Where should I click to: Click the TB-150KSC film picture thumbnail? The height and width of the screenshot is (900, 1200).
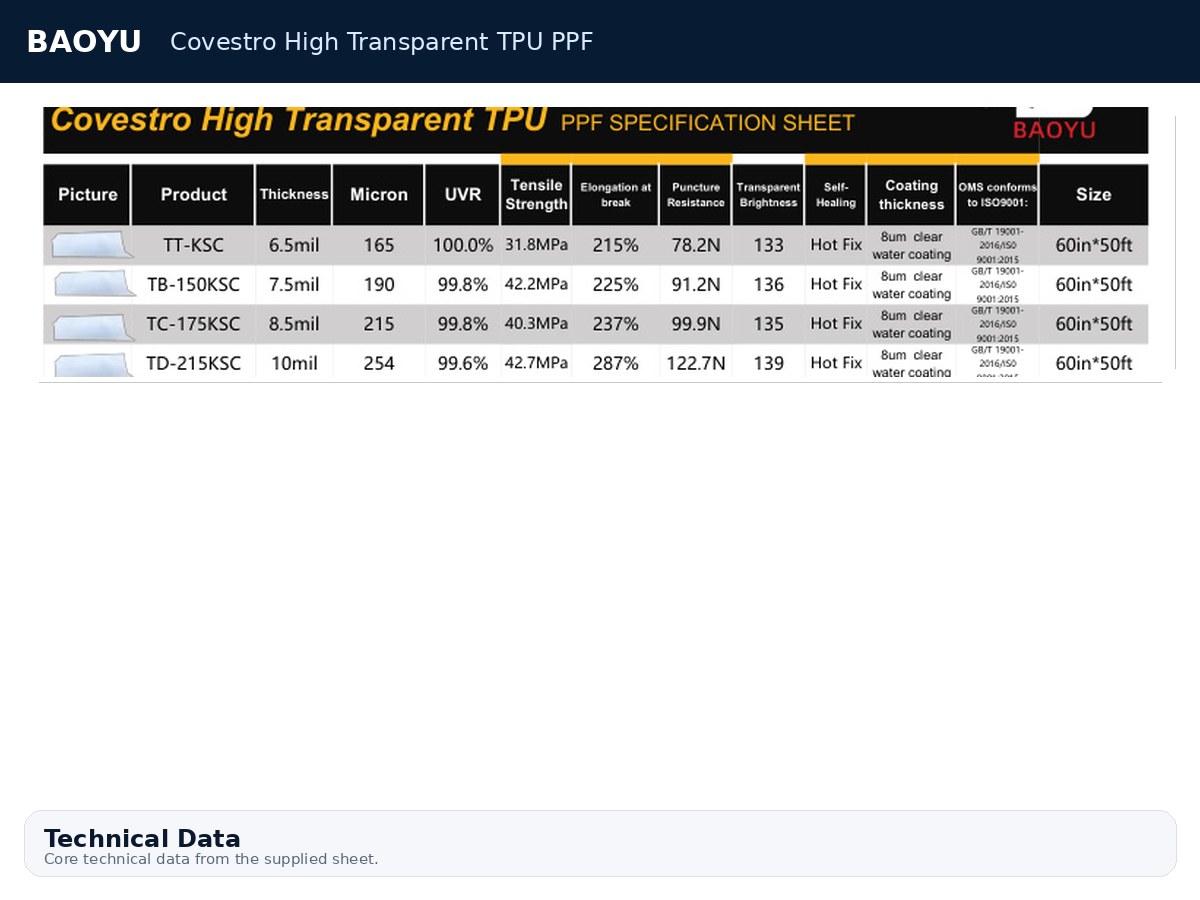[94, 284]
